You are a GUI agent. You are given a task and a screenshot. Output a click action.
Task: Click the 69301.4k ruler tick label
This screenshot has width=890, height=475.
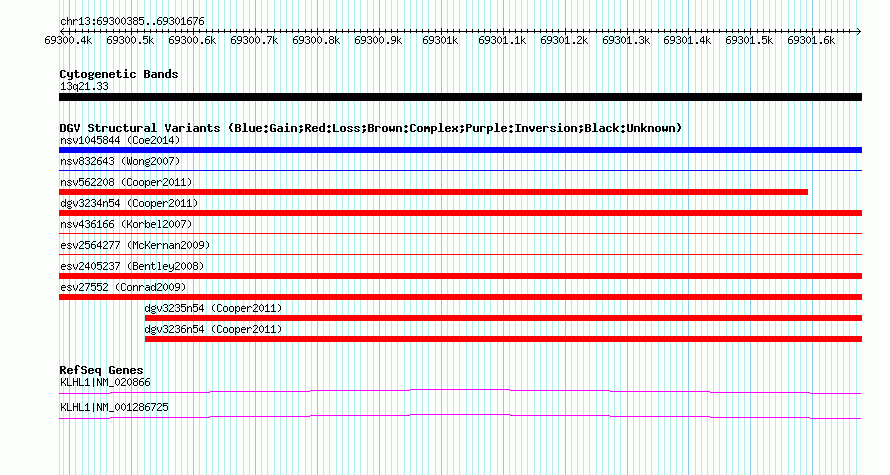point(687,41)
